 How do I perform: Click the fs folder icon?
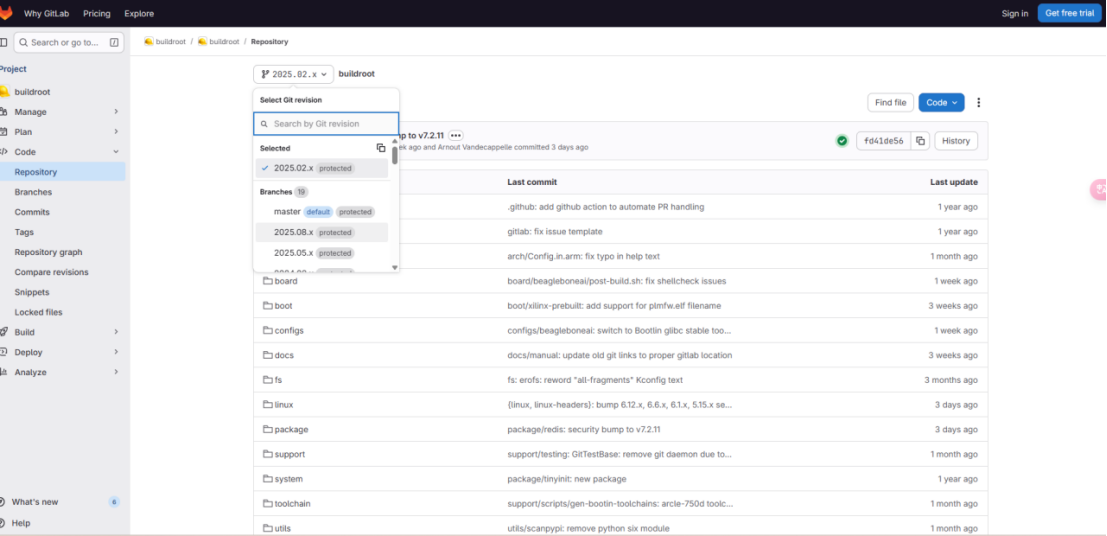pyautogui.click(x=268, y=380)
